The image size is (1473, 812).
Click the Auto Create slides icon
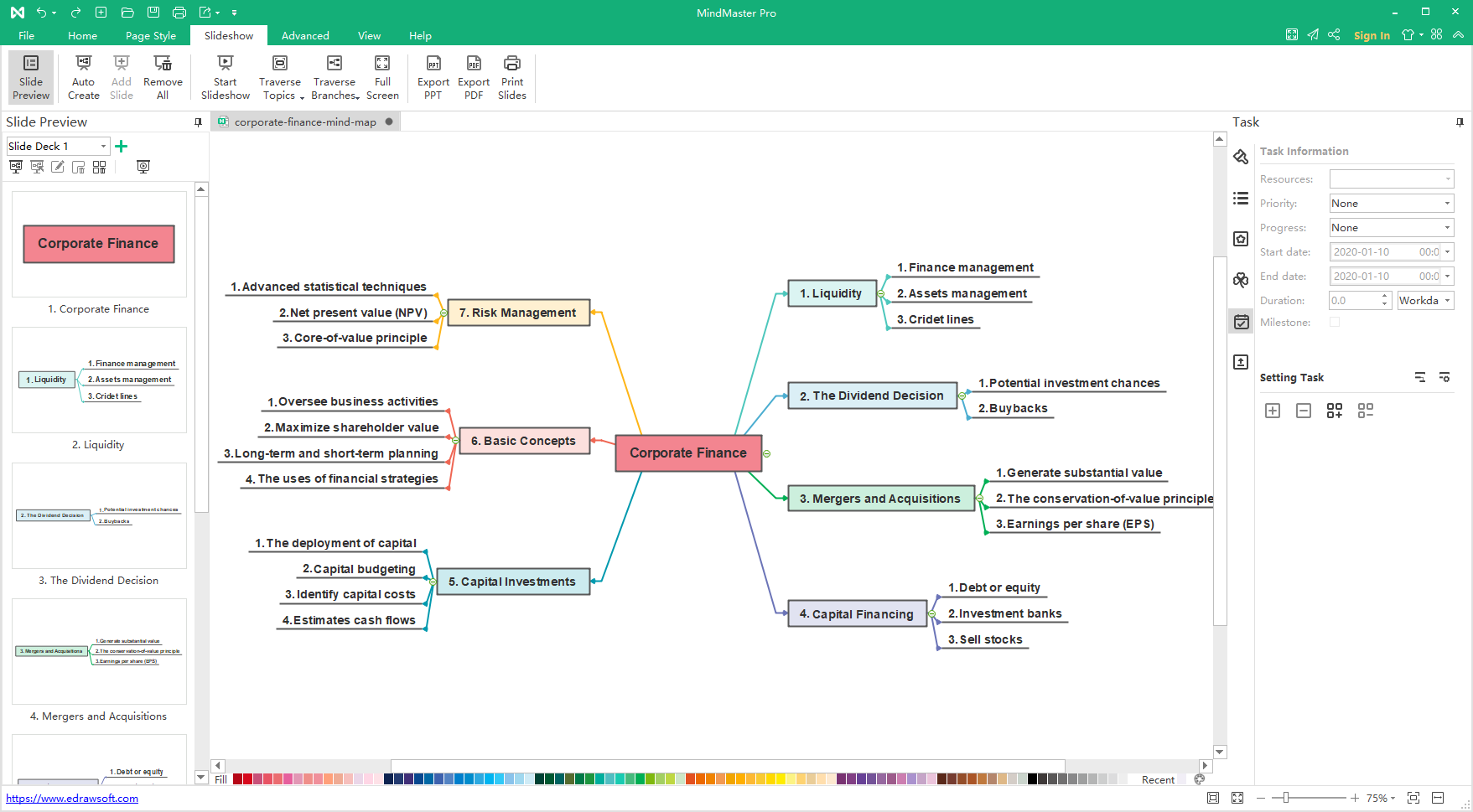point(83,64)
